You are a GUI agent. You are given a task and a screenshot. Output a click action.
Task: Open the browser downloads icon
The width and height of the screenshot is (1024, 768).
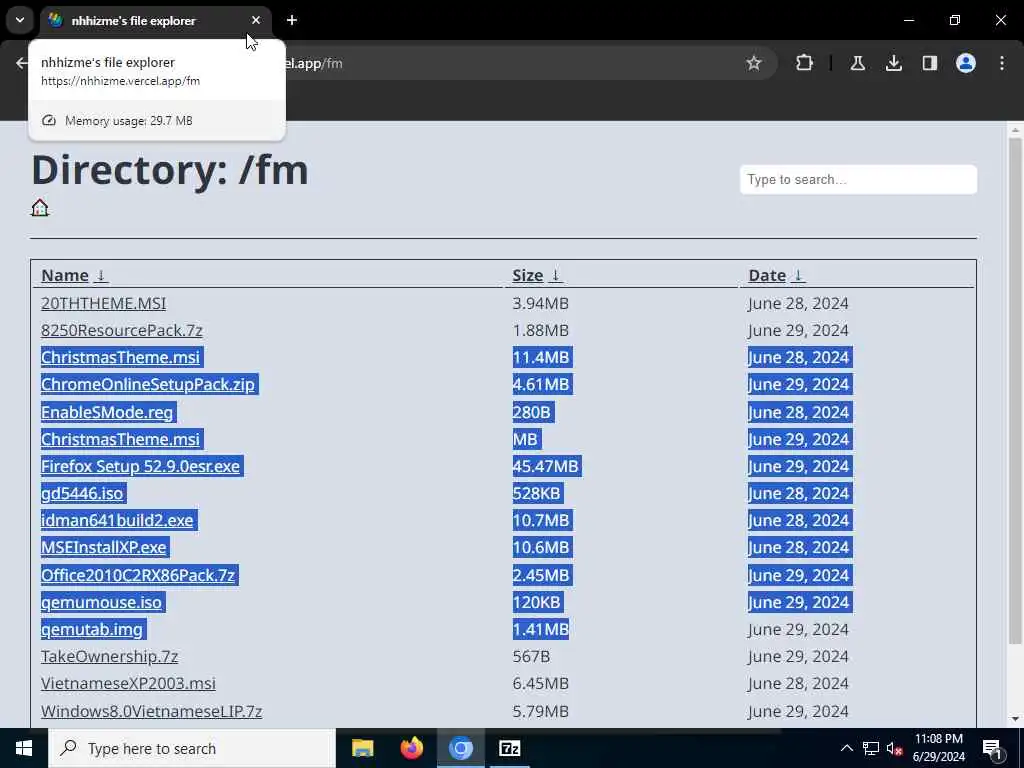pyautogui.click(x=893, y=63)
